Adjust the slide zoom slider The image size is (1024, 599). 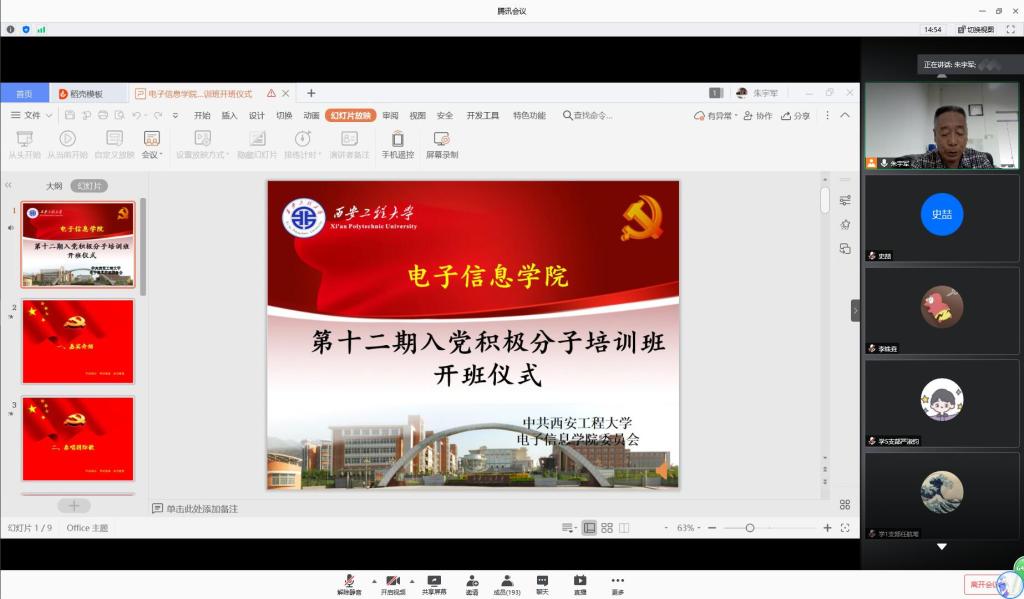coord(750,527)
